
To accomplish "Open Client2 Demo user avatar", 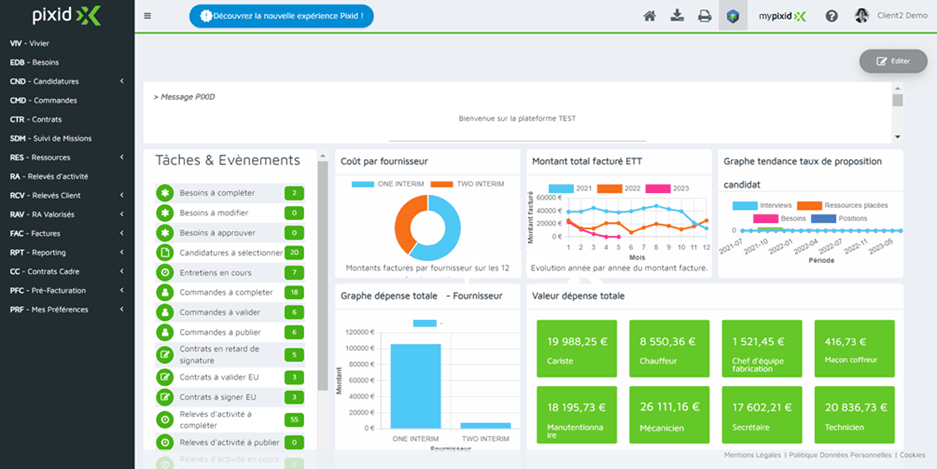I will point(862,16).
